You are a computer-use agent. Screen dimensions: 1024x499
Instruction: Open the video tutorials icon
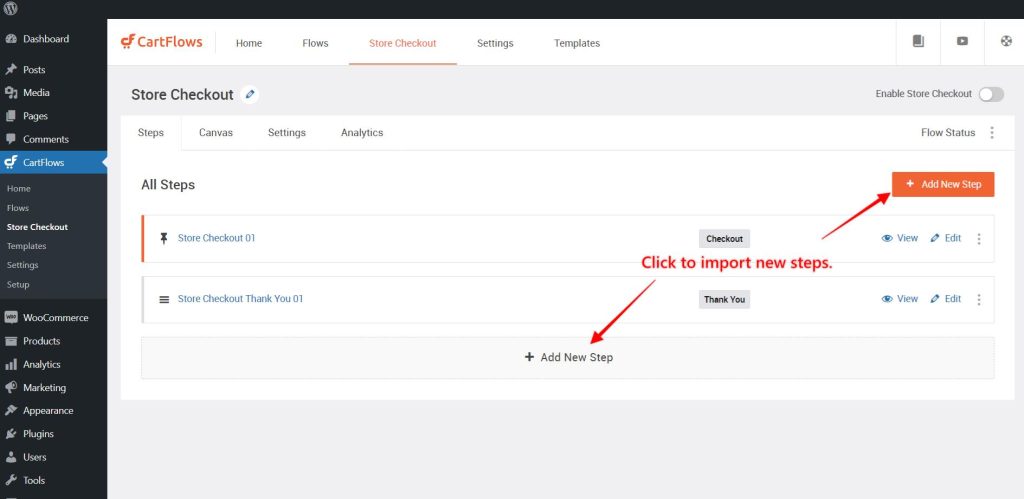tap(962, 41)
